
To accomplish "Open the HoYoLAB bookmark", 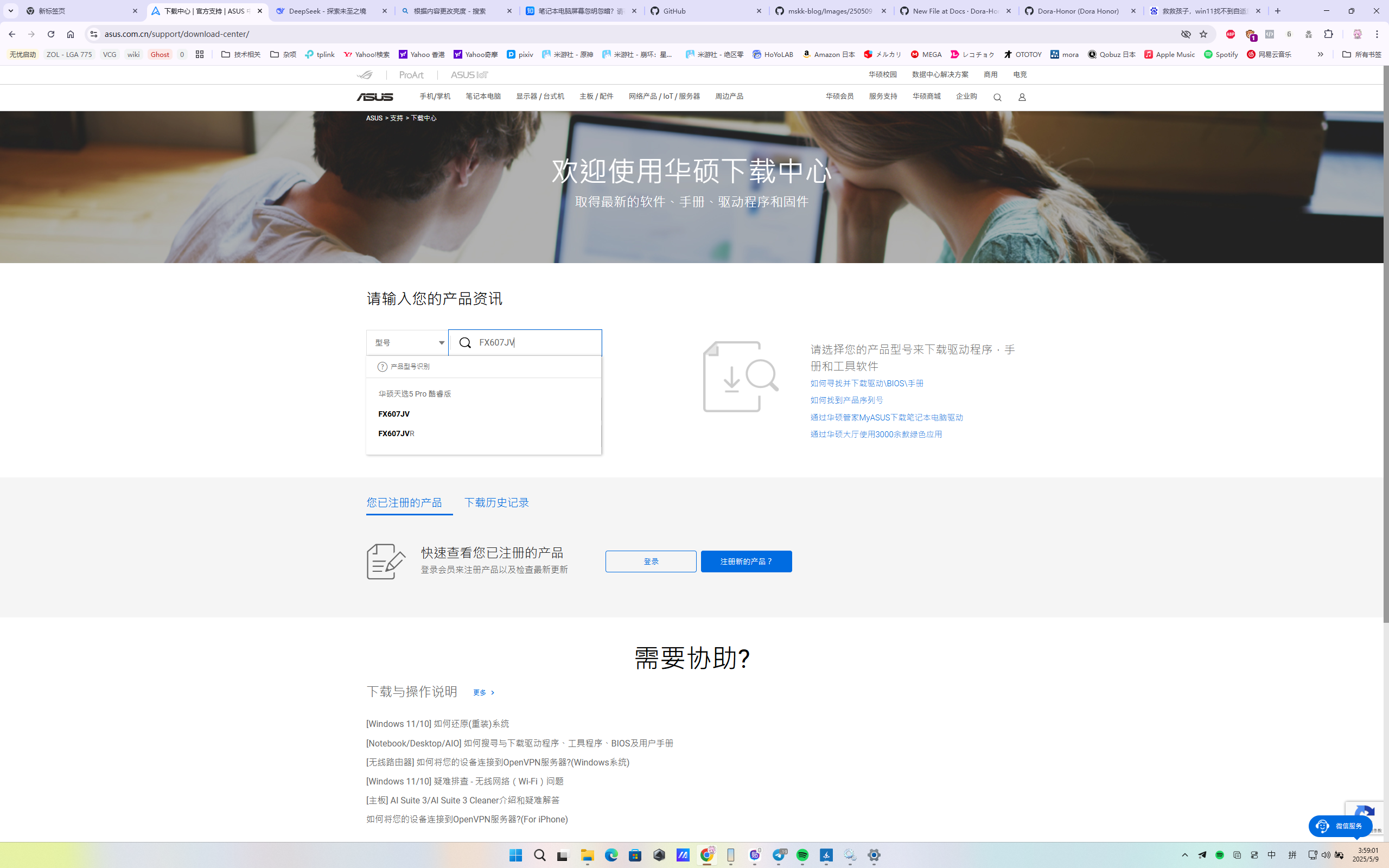I will click(x=772, y=54).
